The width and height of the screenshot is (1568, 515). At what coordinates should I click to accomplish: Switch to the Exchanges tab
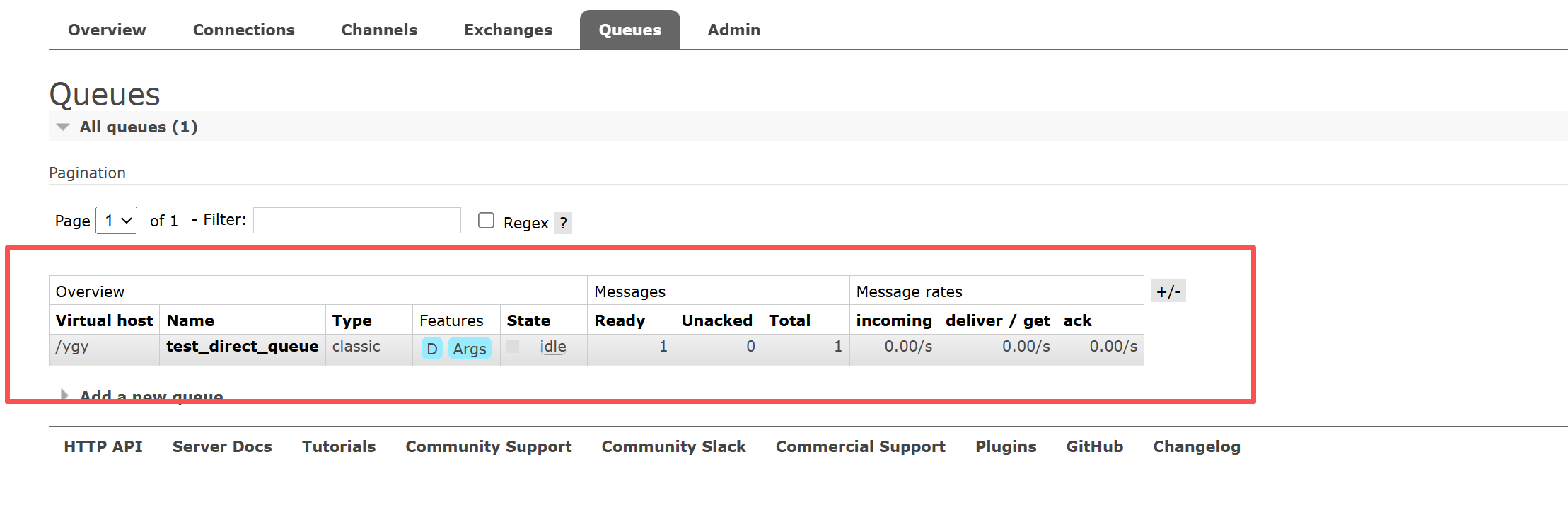tap(508, 30)
